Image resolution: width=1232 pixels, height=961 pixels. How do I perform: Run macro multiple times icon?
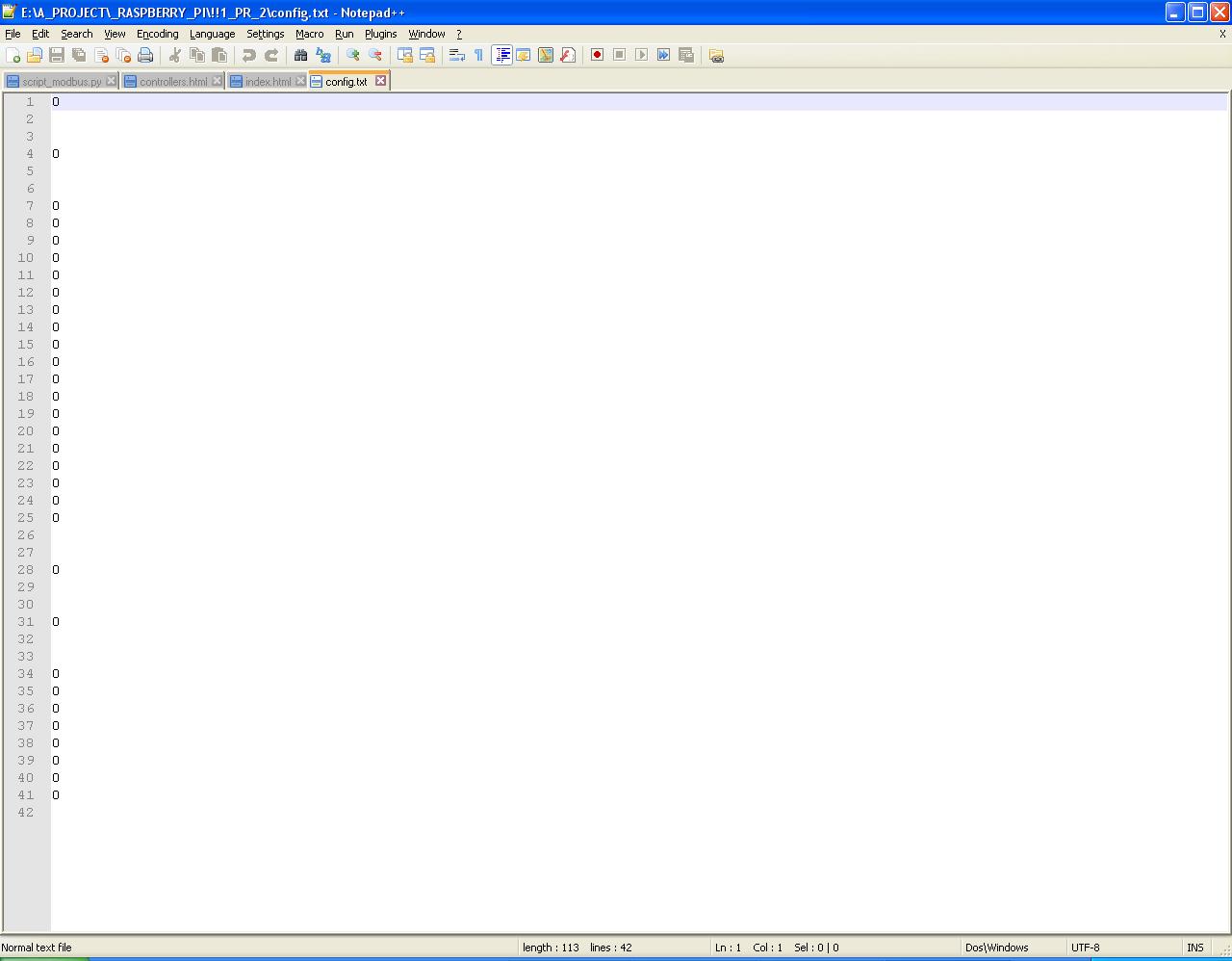coord(664,55)
